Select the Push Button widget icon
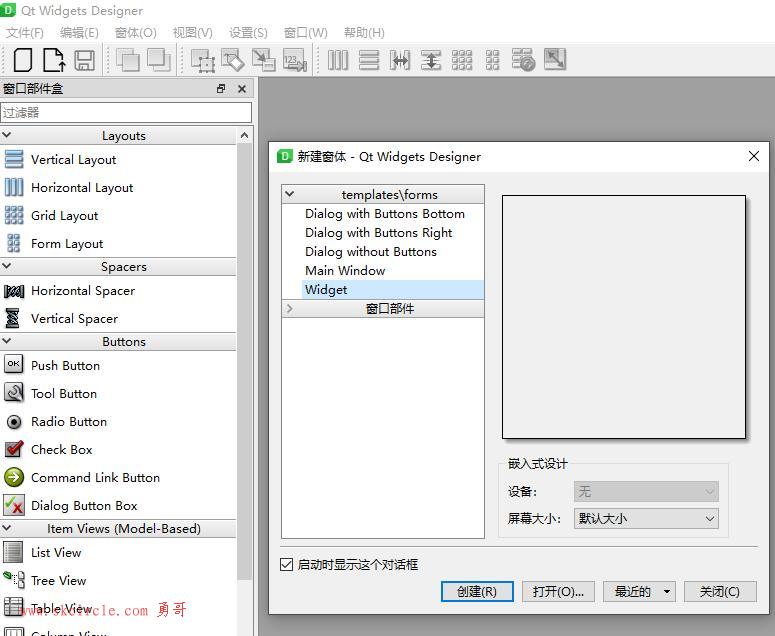 pyautogui.click(x=14, y=365)
